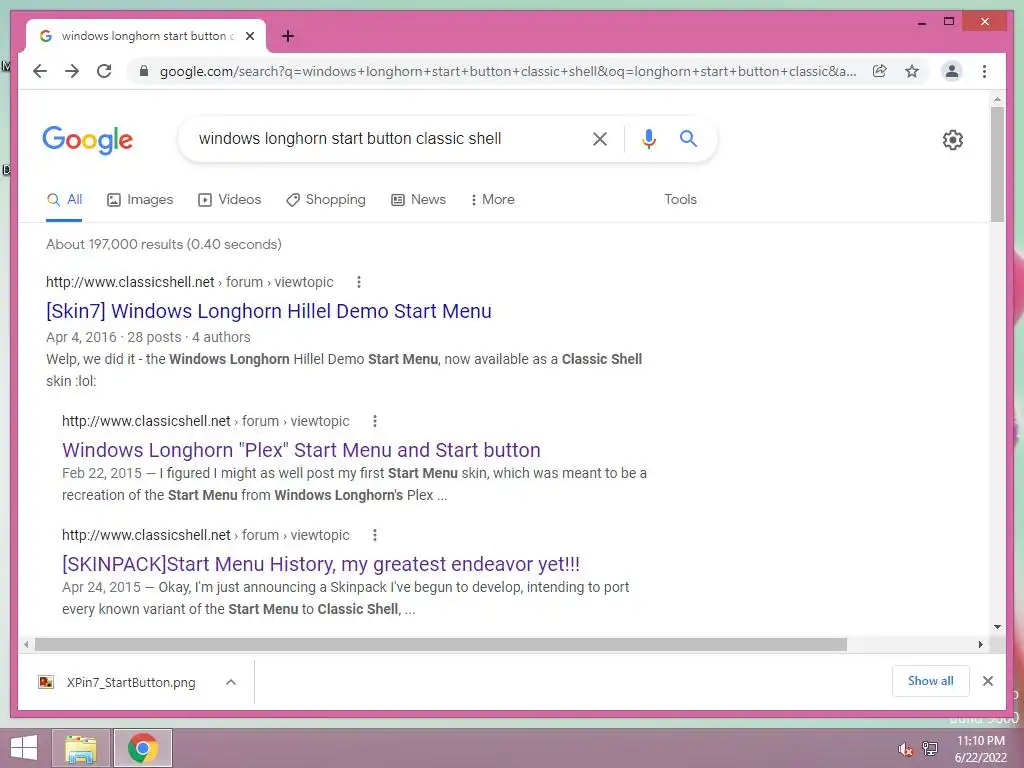
Task: Click the scroll-left arrow of the horizontal scrollbar
Action: point(25,645)
